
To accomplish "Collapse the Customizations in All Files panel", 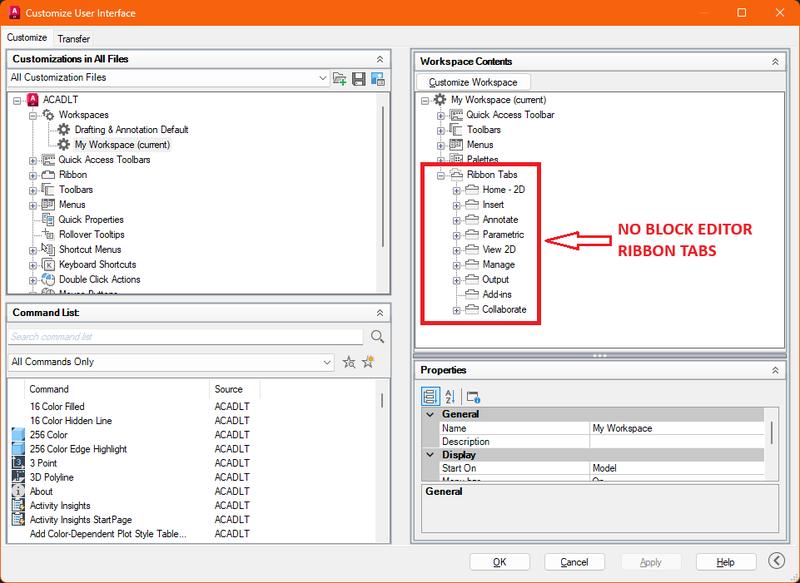I will [380, 59].
